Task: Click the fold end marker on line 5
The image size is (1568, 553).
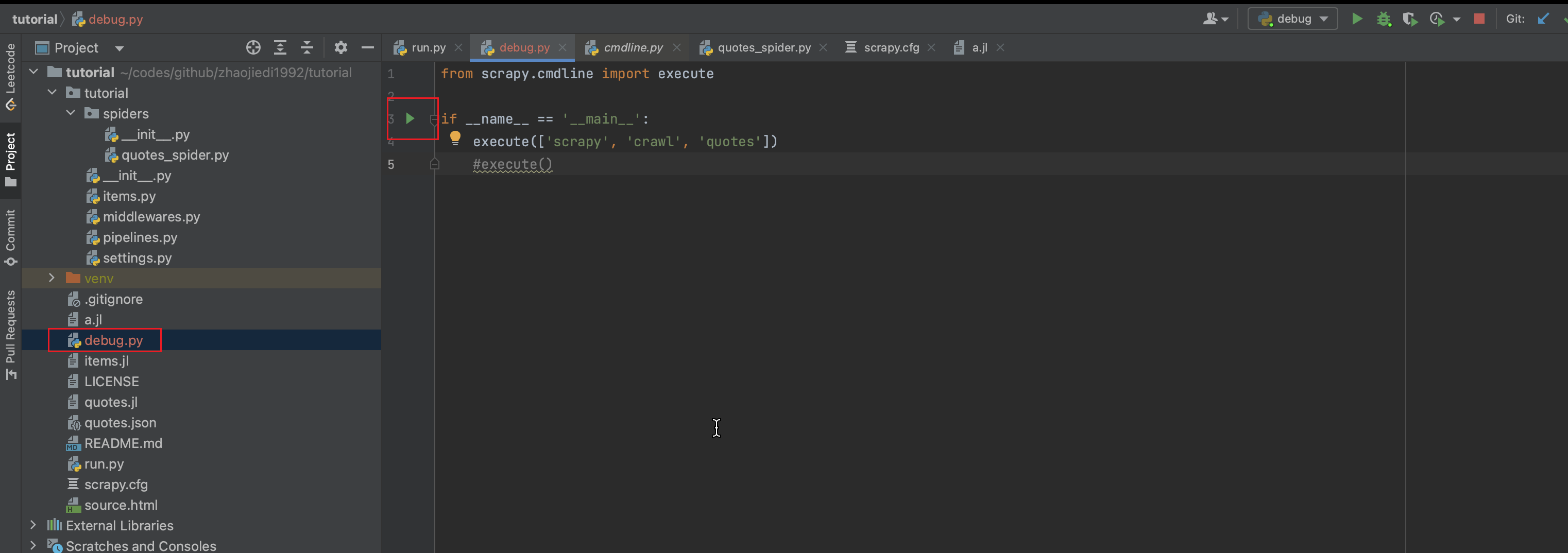Action: pos(434,164)
